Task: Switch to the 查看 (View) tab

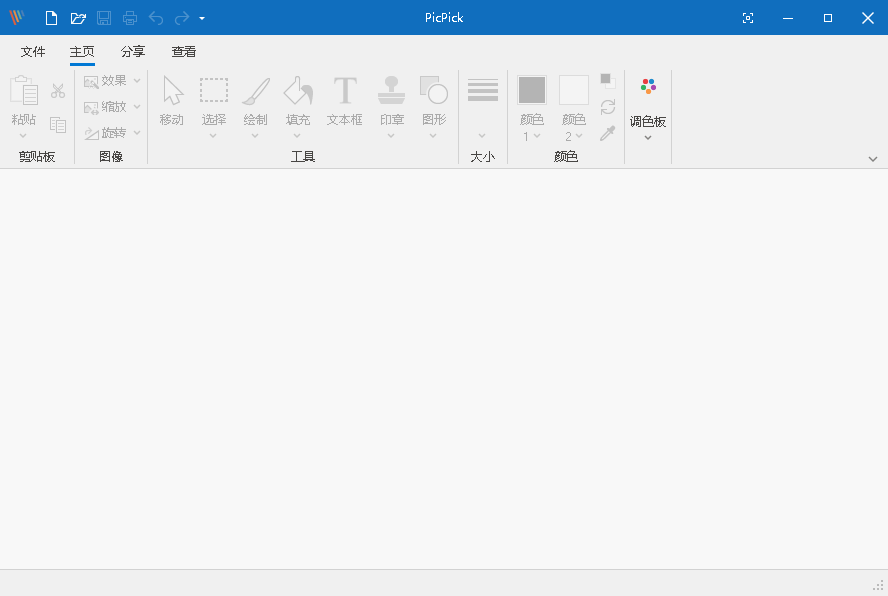Action: click(x=183, y=51)
